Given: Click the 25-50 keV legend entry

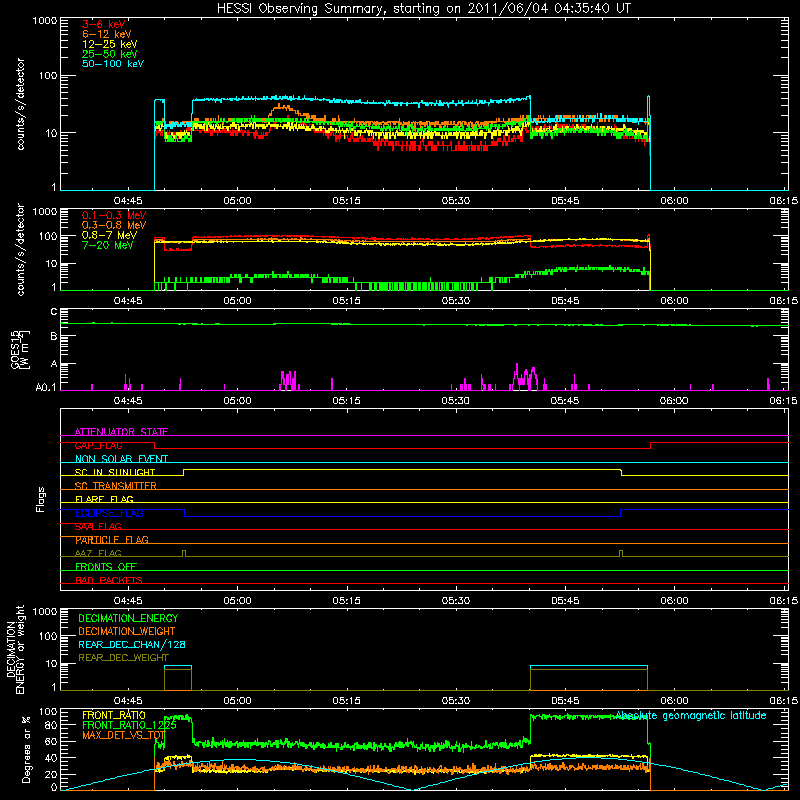Looking at the screenshot, I should click(x=110, y=54).
